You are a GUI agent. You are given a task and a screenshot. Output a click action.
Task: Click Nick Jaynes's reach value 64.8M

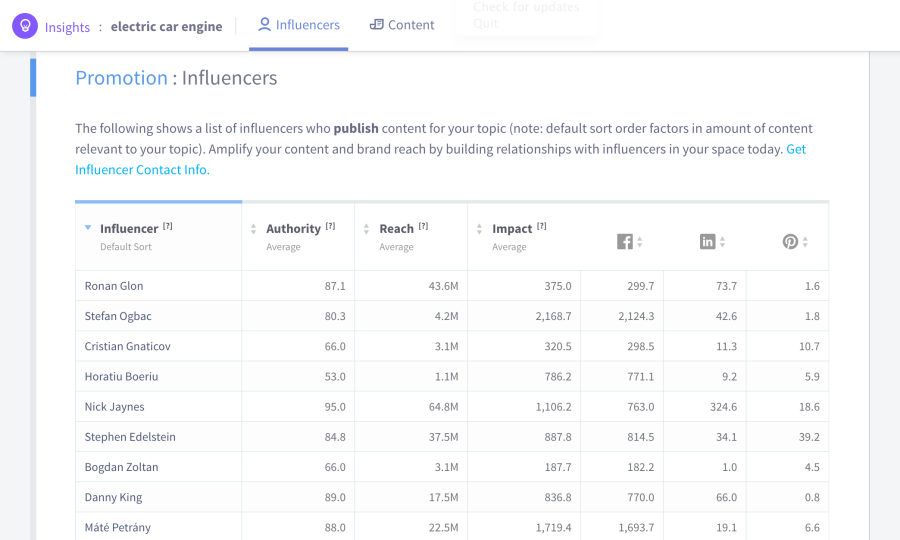pos(444,407)
